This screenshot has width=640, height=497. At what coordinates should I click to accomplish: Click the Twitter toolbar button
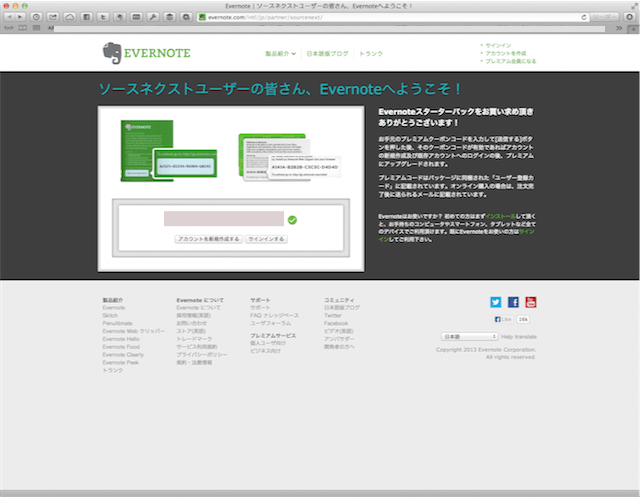pyautogui.click(x=103, y=17)
